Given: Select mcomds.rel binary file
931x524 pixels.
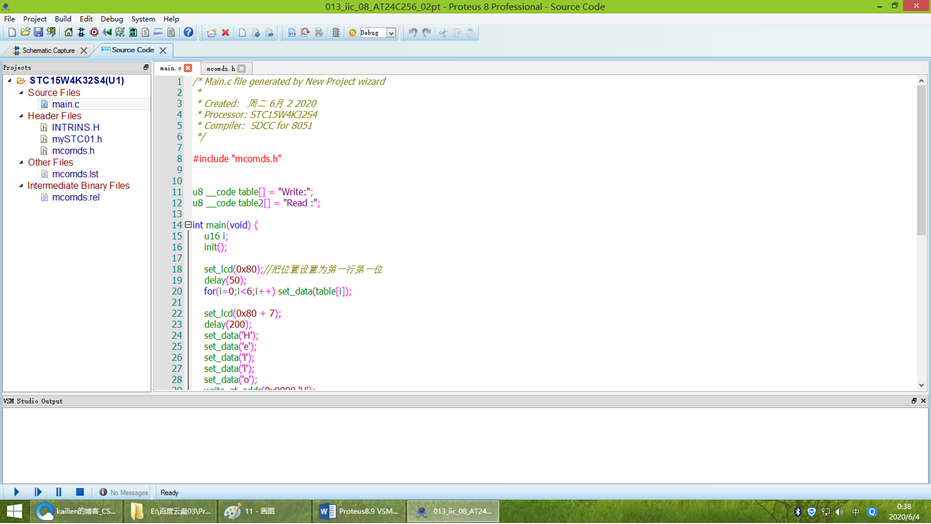Looking at the screenshot, I should (75, 197).
